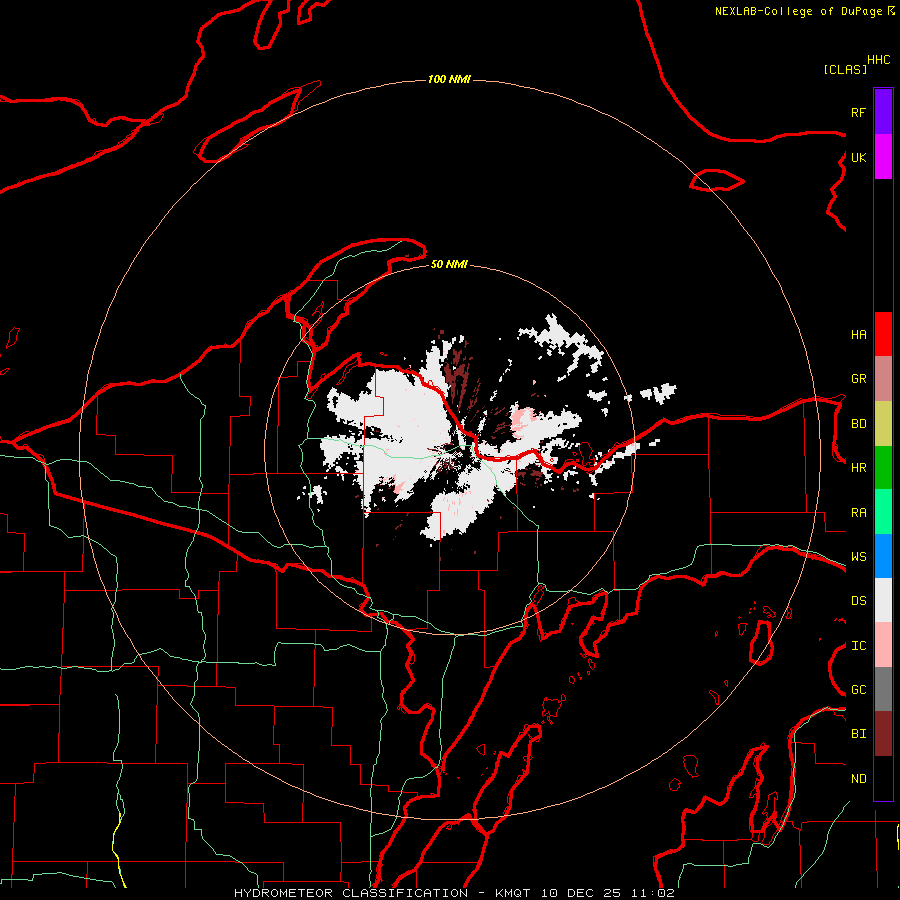
Task: Select the yellow BD legend swatch
Action: point(883,424)
